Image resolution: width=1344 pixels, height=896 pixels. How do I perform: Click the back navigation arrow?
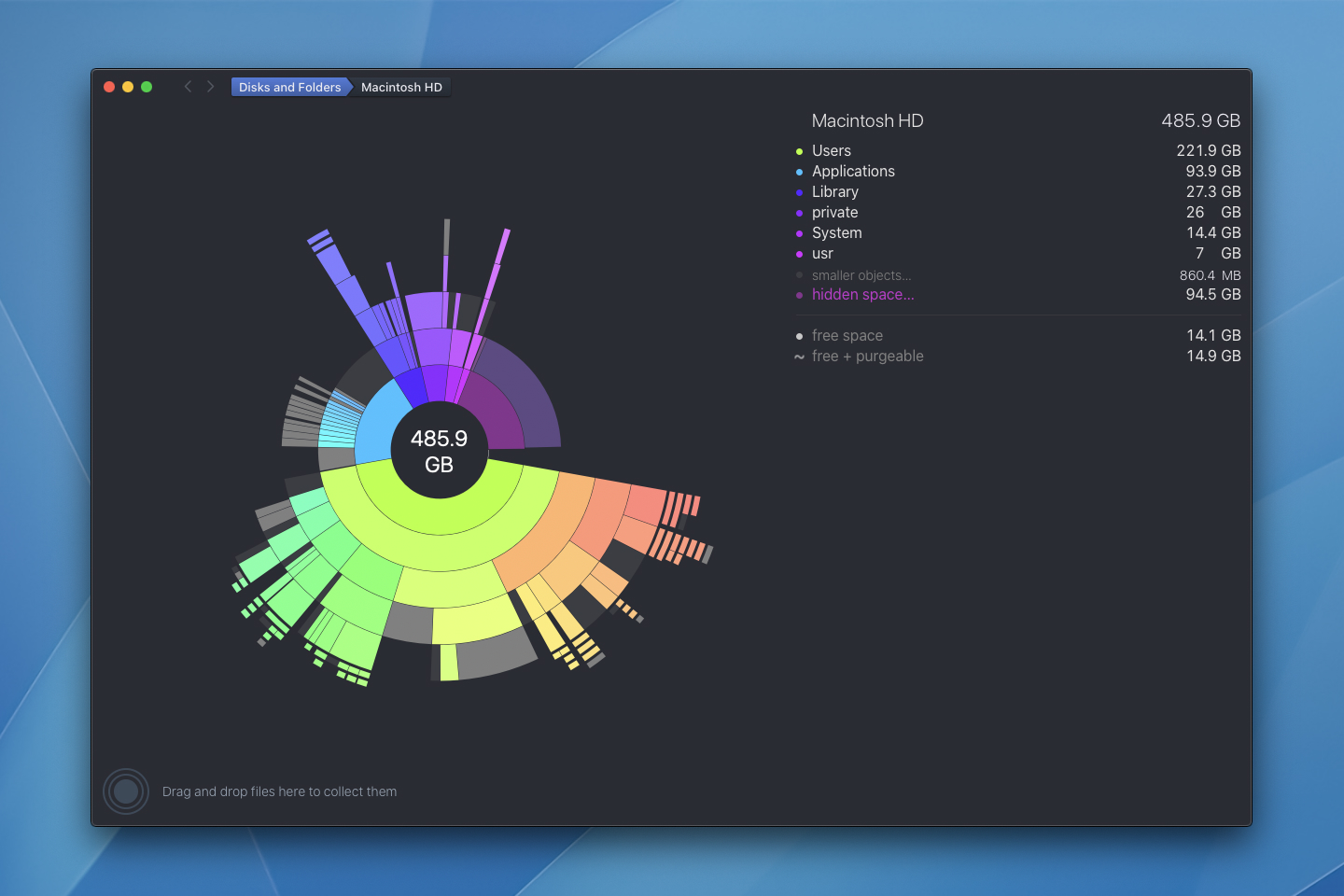tap(188, 87)
